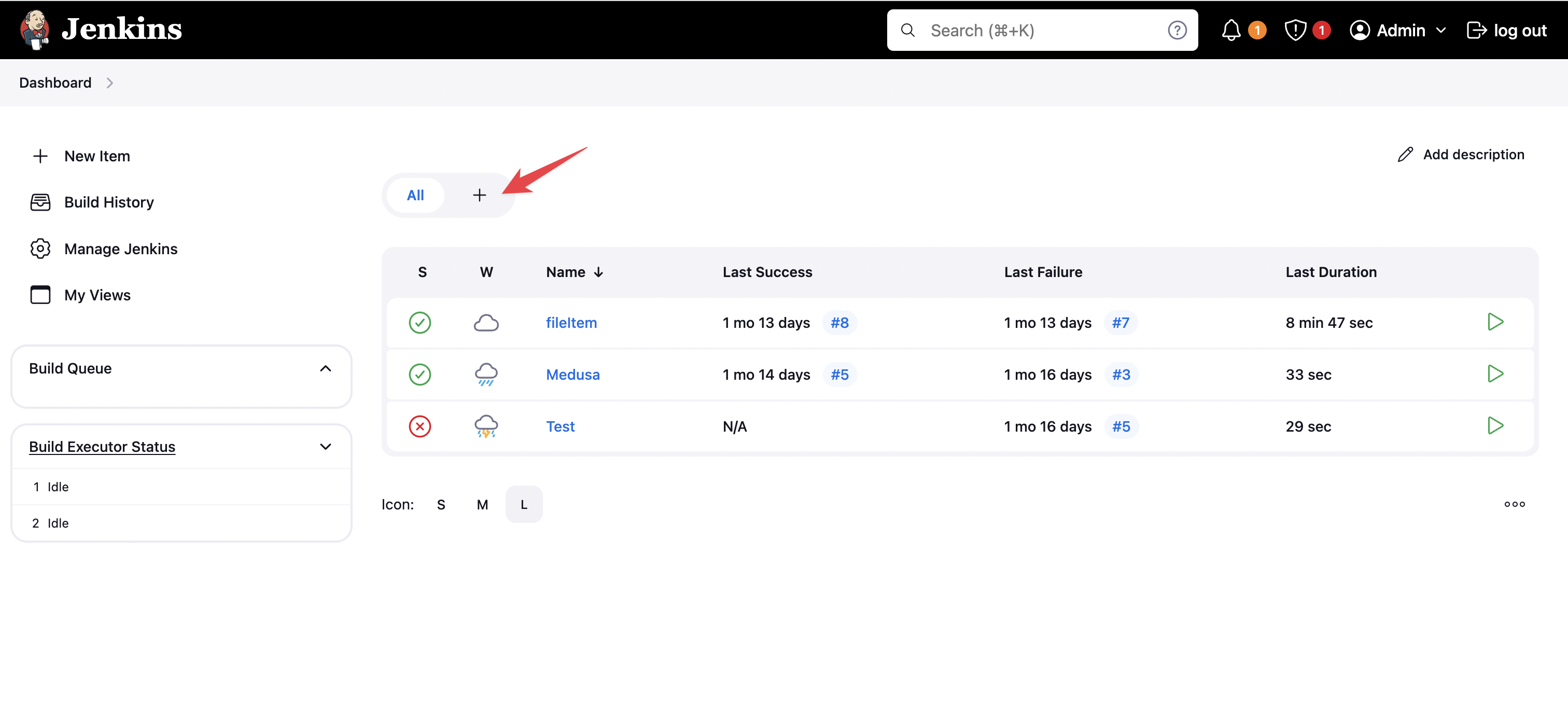Click the run build button for fileItem
The height and width of the screenshot is (718, 1568).
(1495, 322)
